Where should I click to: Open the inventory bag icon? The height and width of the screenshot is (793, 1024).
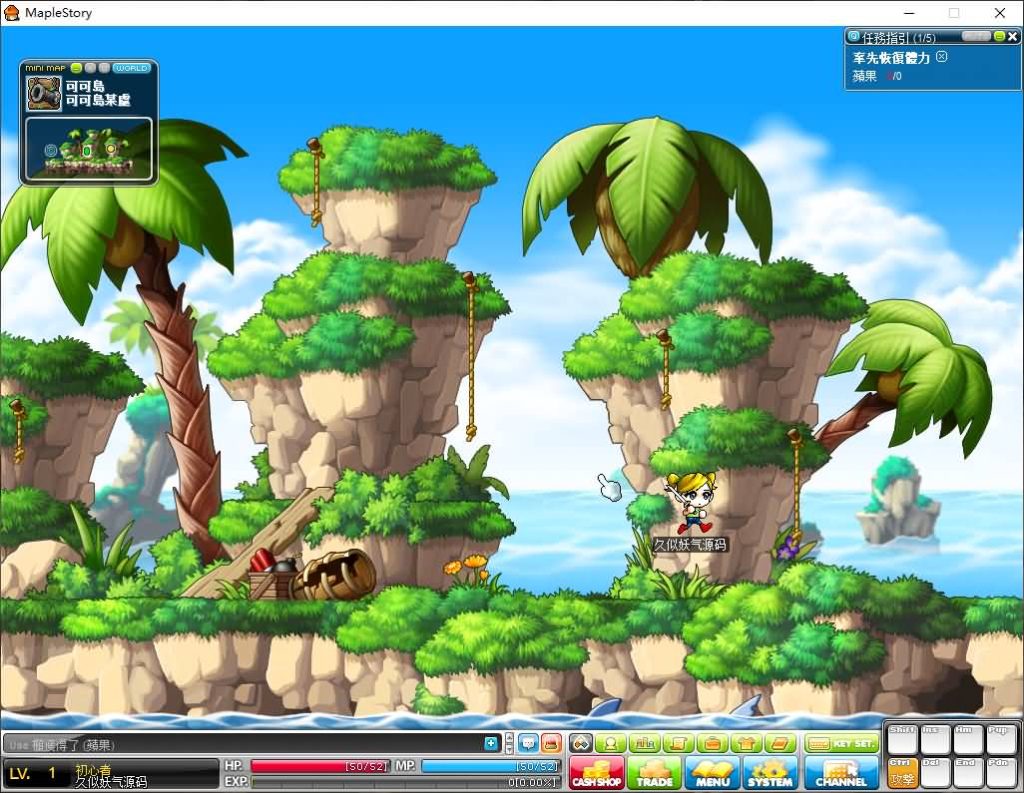[713, 743]
